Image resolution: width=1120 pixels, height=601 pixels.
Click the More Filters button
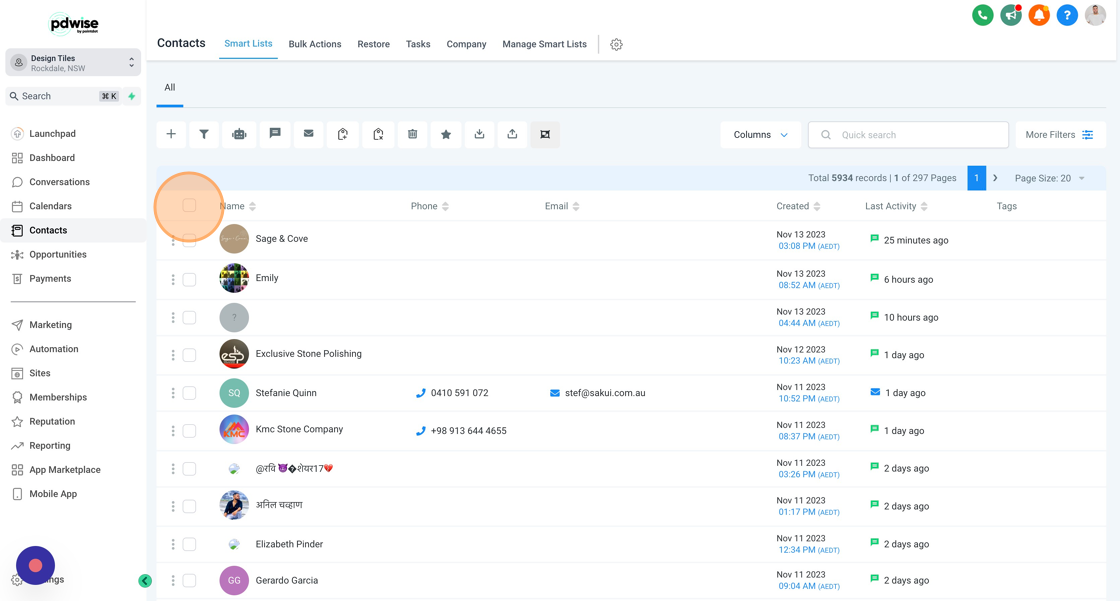[1060, 134]
